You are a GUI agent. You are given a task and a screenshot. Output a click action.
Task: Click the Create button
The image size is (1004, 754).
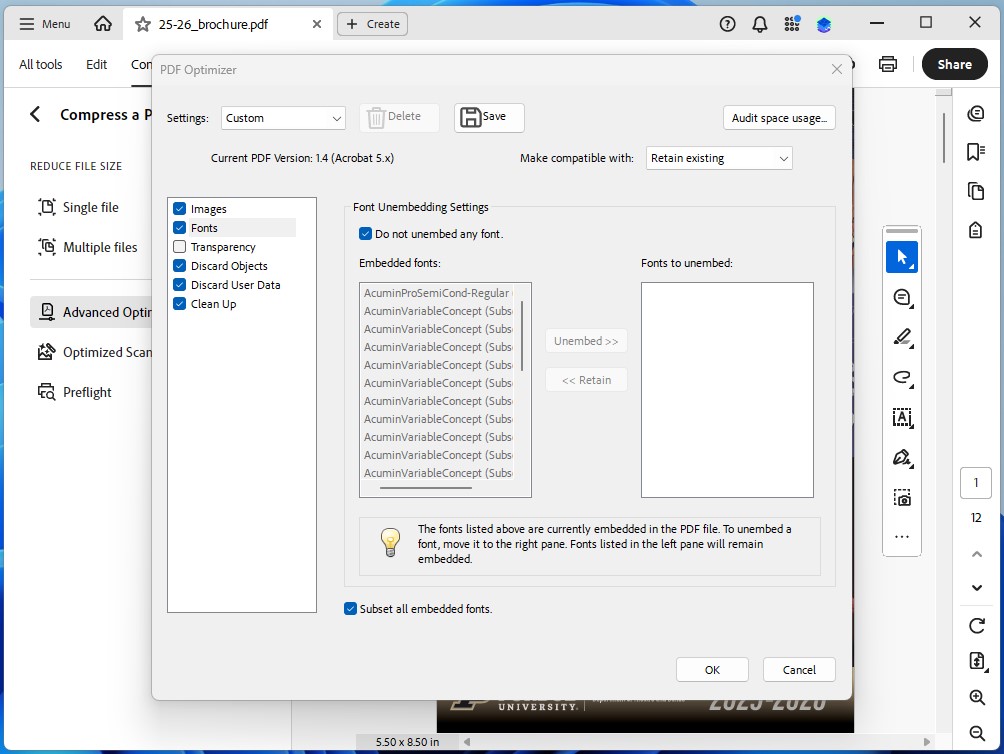coord(373,24)
